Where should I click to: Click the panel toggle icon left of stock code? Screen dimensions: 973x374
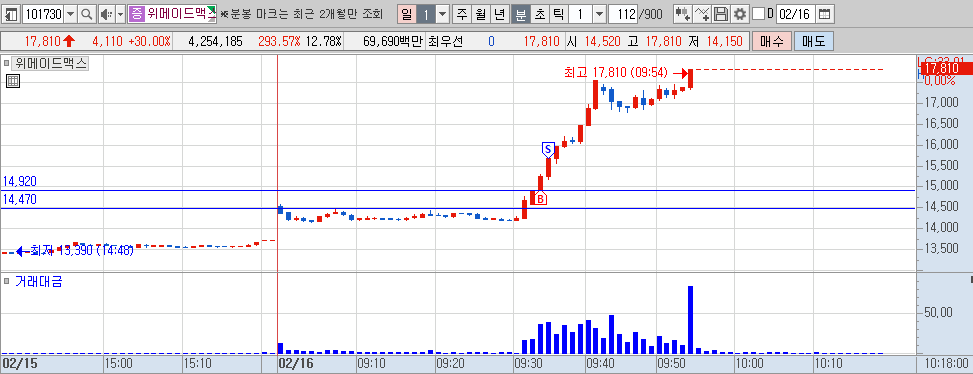pyautogui.click(x=11, y=14)
